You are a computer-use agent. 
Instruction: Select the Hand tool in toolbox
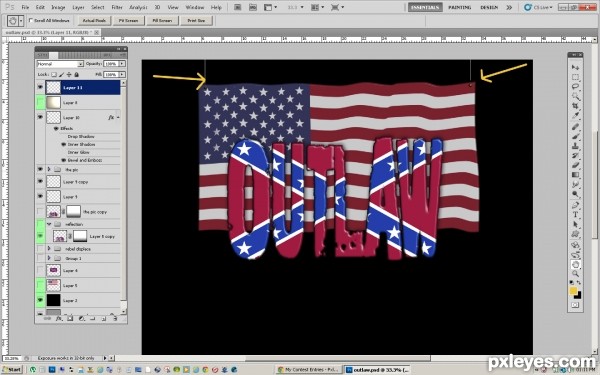pos(575,264)
